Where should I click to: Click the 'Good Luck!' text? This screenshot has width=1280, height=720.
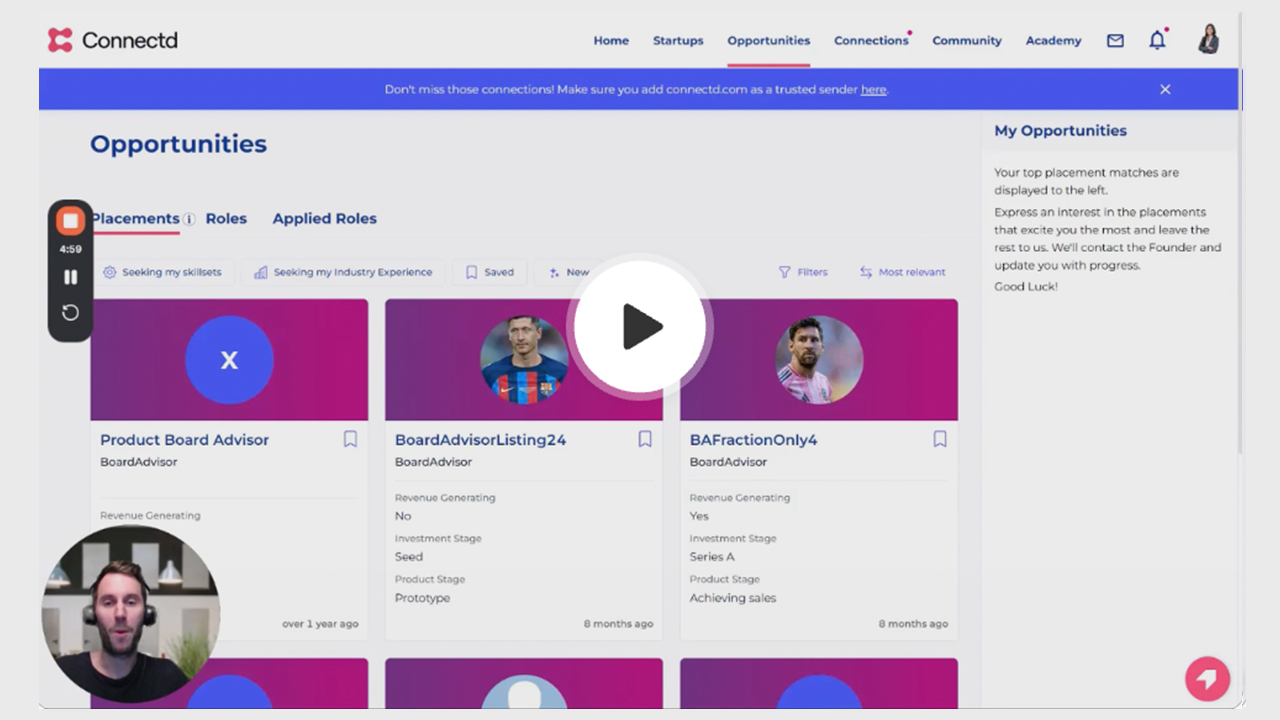coord(1026,287)
